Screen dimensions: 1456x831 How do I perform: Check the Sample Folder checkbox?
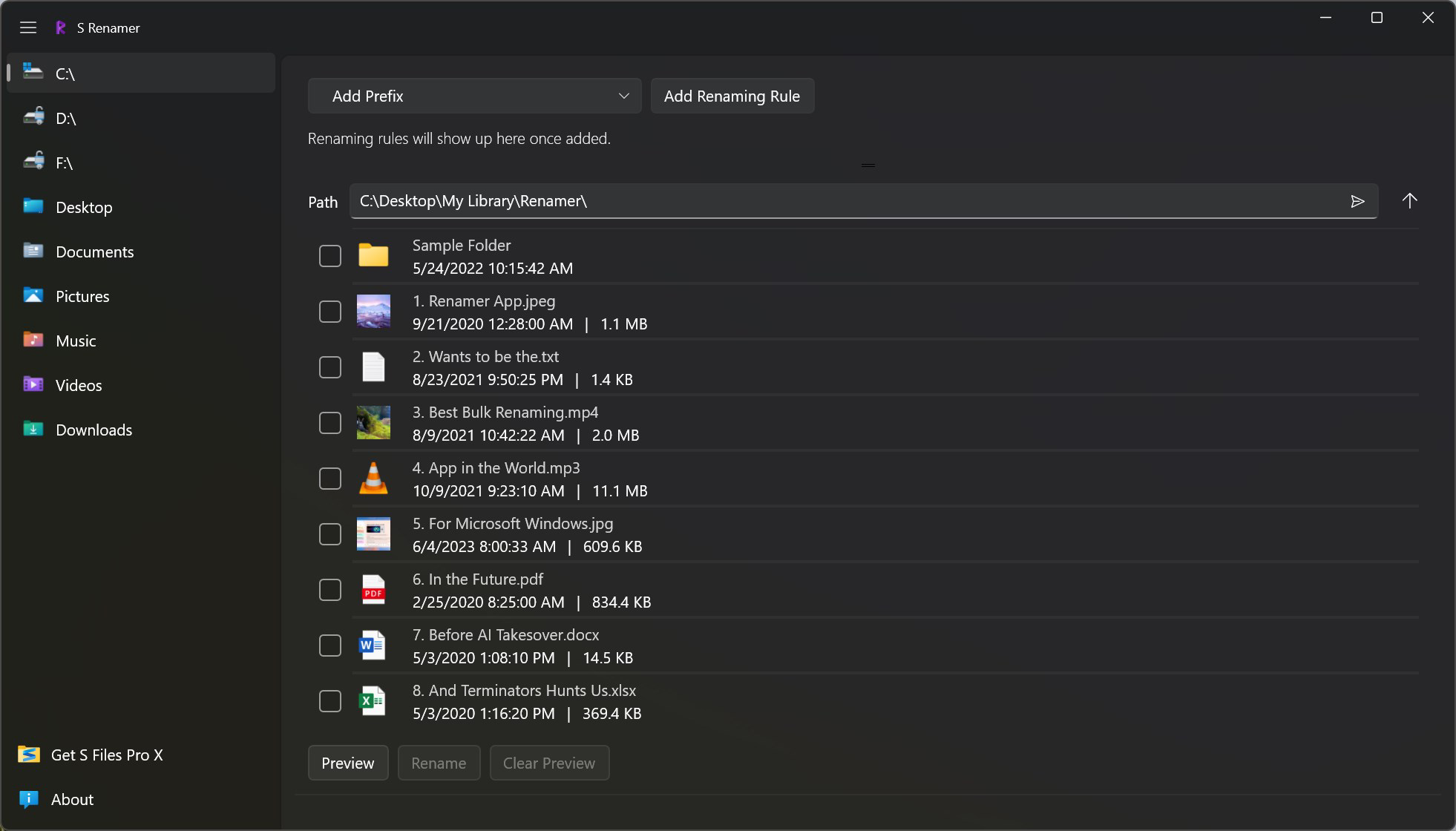click(329, 255)
